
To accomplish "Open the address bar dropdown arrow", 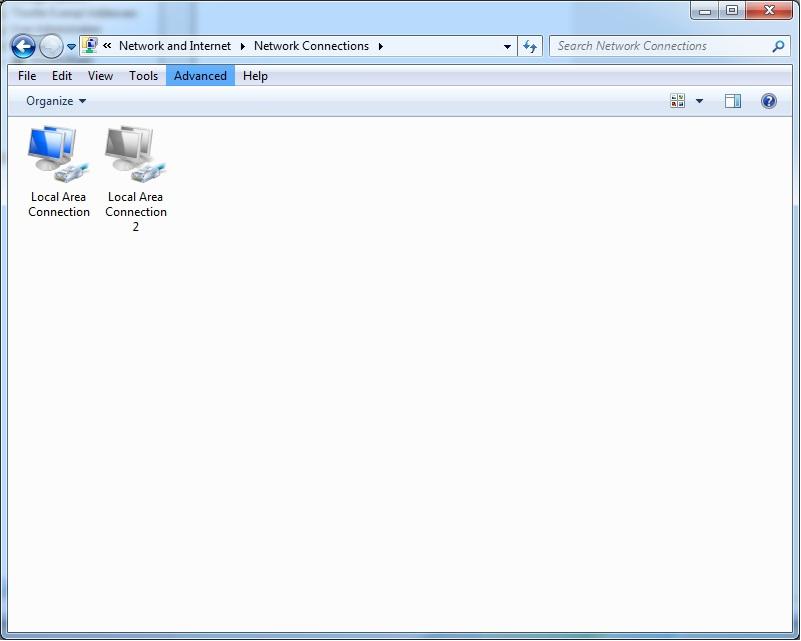I will (x=507, y=46).
